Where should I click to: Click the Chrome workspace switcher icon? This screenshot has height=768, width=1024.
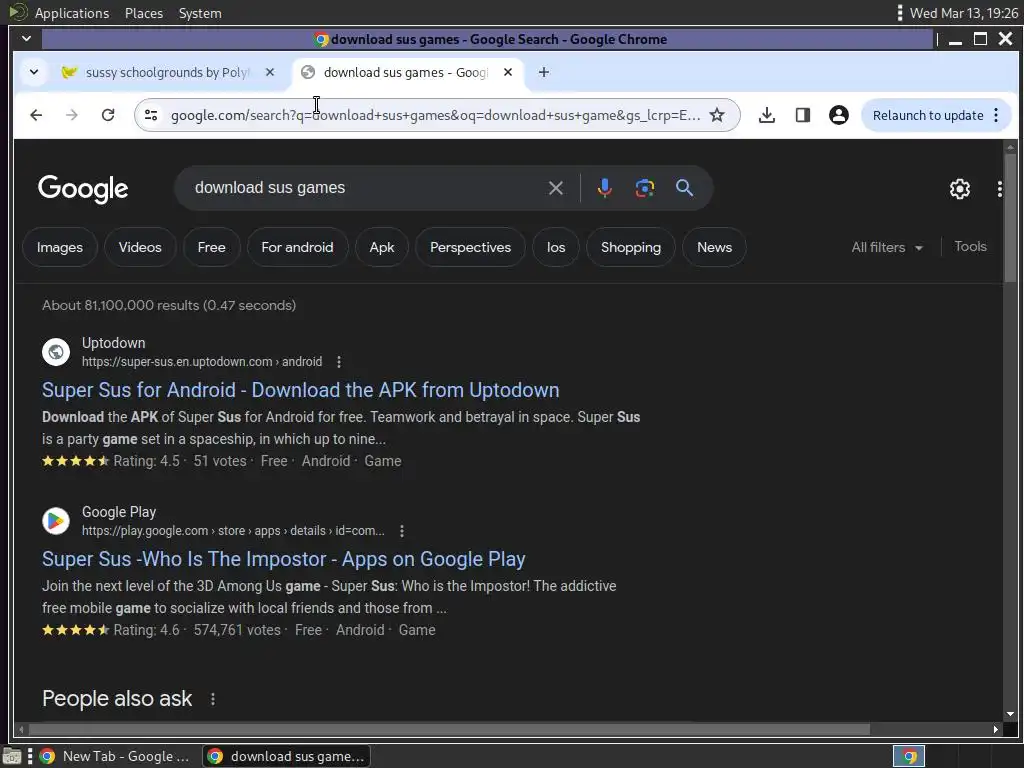click(x=908, y=757)
